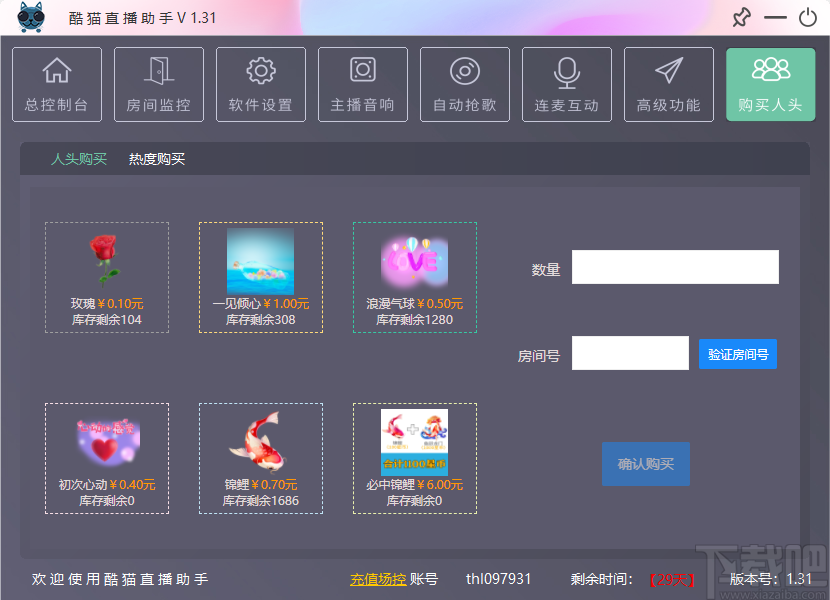Click the 库存剩余104 stock text
Screen dimensions: 830x600
point(107,320)
